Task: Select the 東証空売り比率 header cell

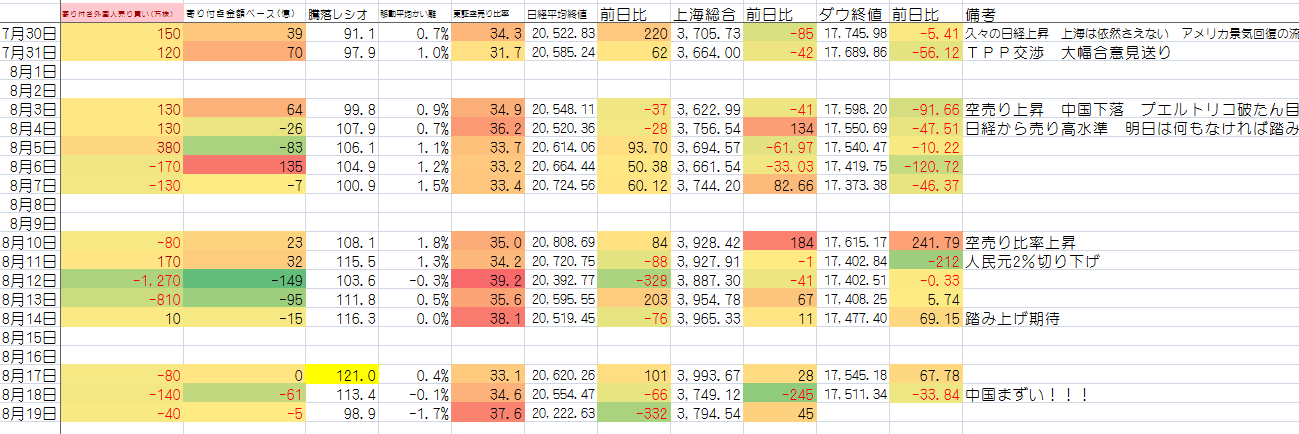Action: coord(487,15)
